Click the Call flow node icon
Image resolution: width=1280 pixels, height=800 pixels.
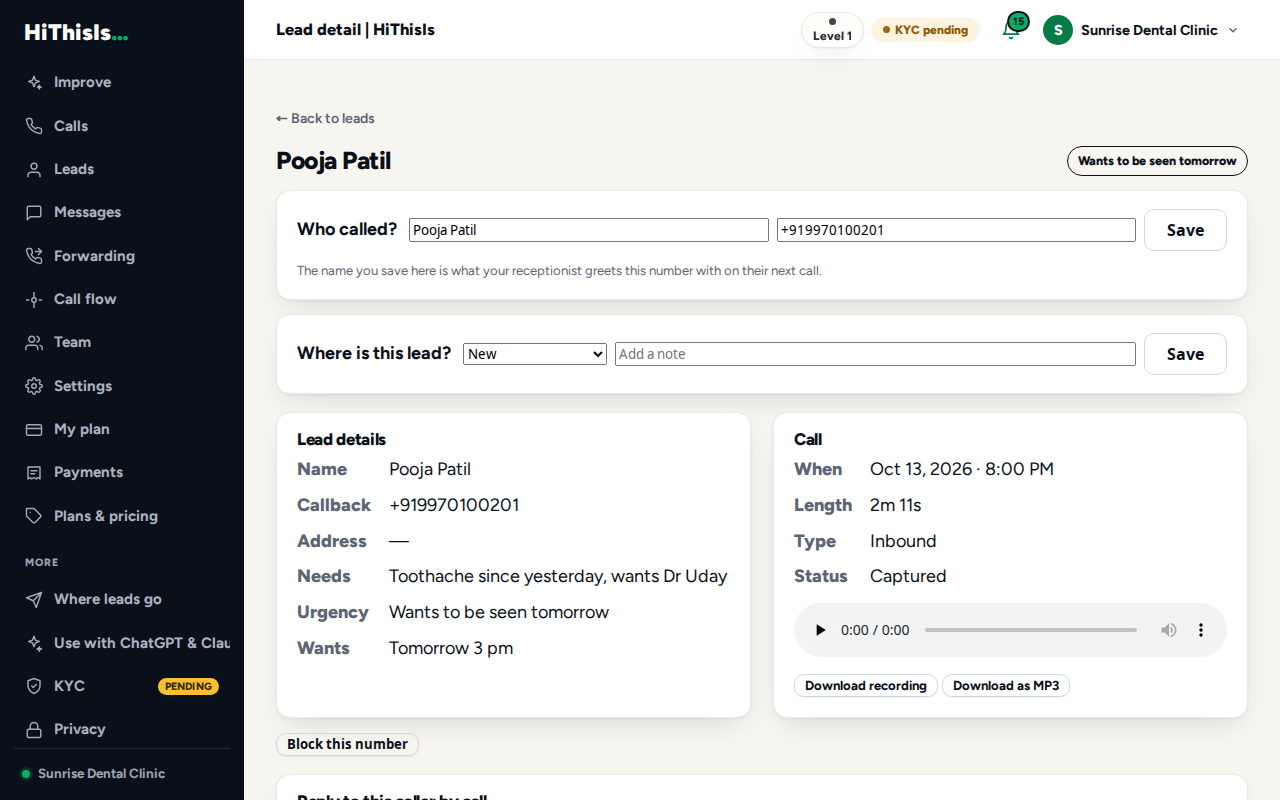pyautogui.click(x=34, y=299)
